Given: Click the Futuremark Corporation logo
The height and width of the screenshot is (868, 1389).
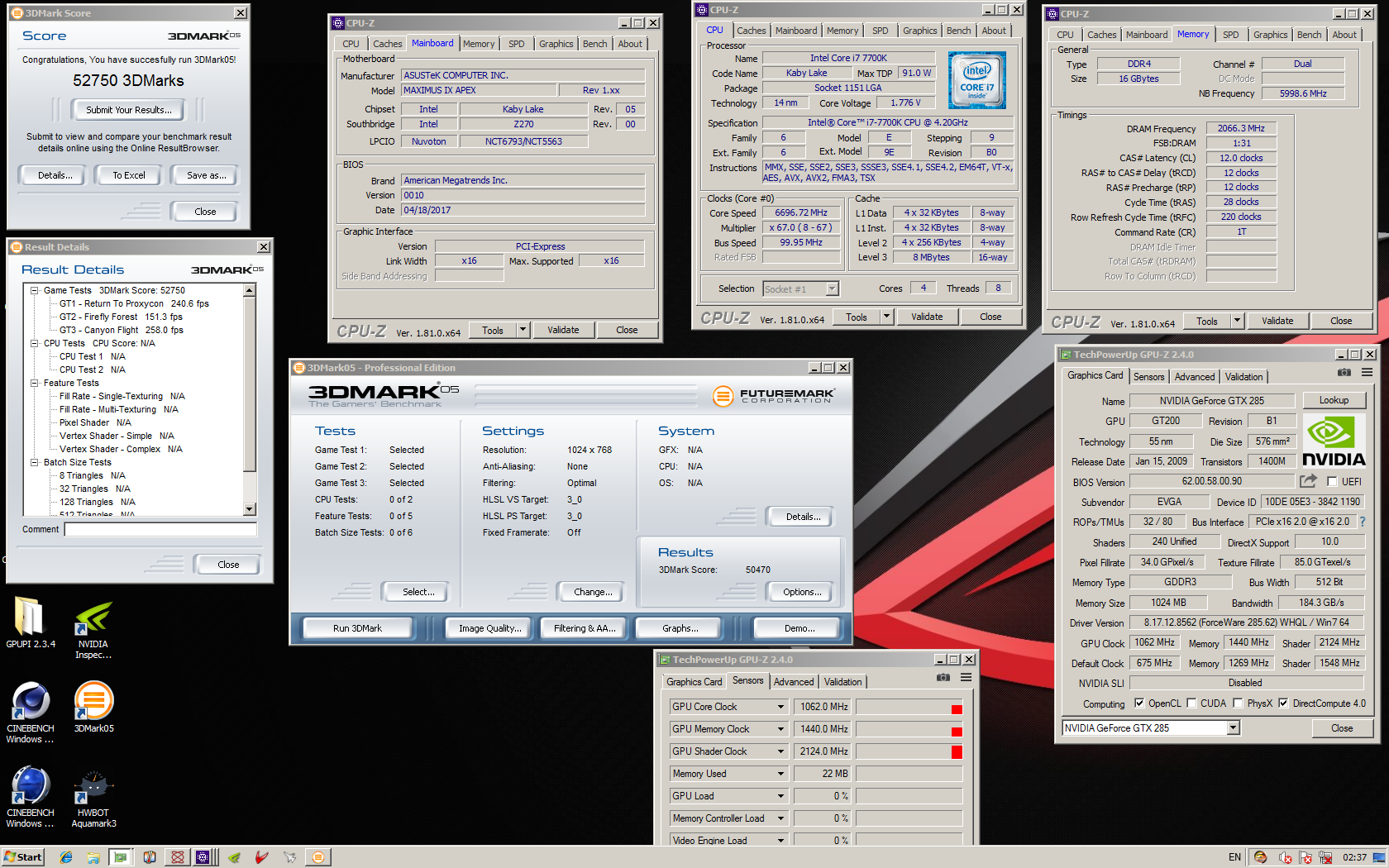Looking at the screenshot, I should (774, 396).
